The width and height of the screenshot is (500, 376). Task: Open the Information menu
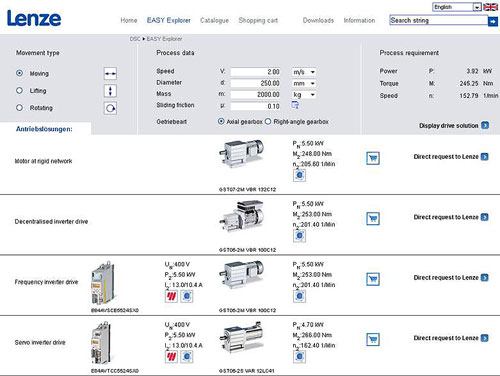point(359,21)
